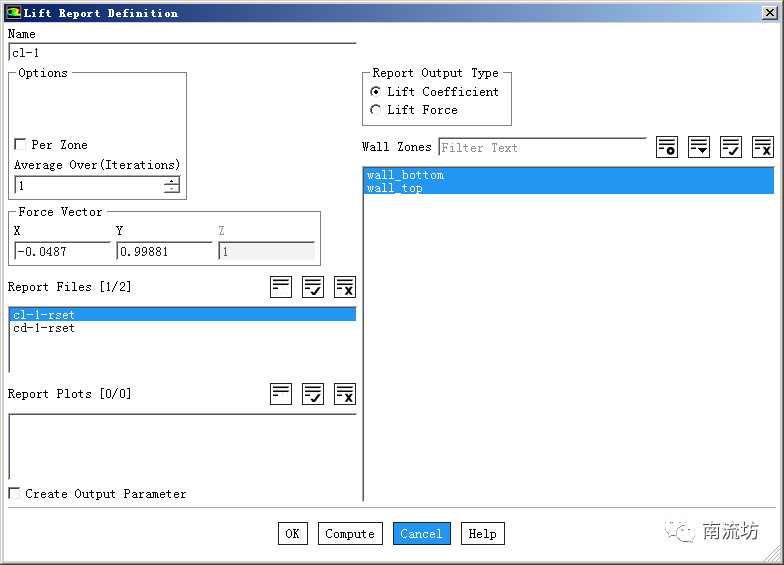Deselect all wall zones icon

[x=762, y=147]
